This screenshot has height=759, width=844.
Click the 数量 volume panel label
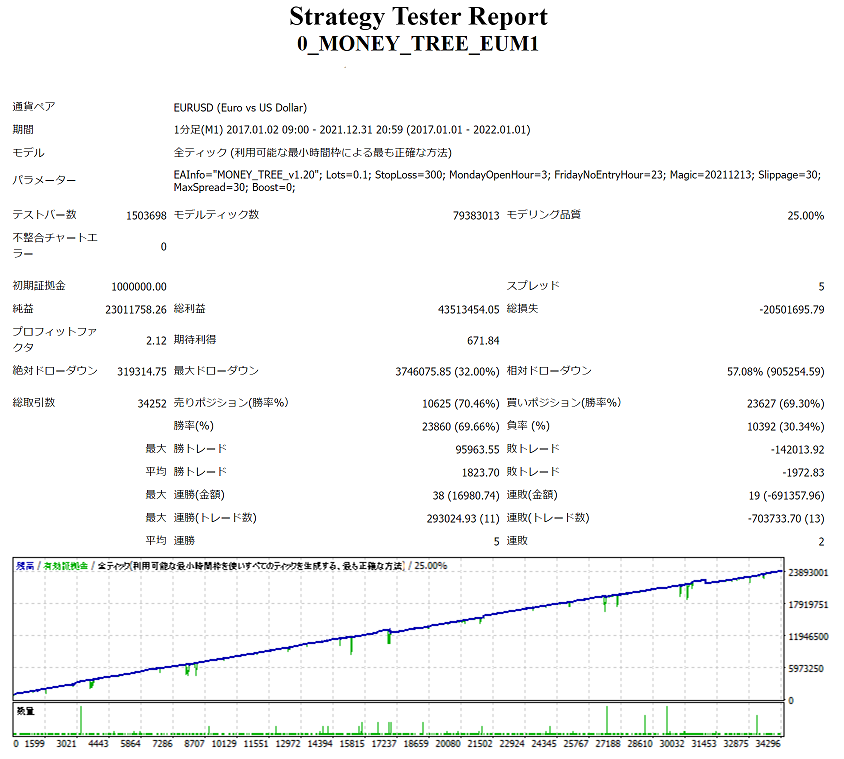(25, 711)
